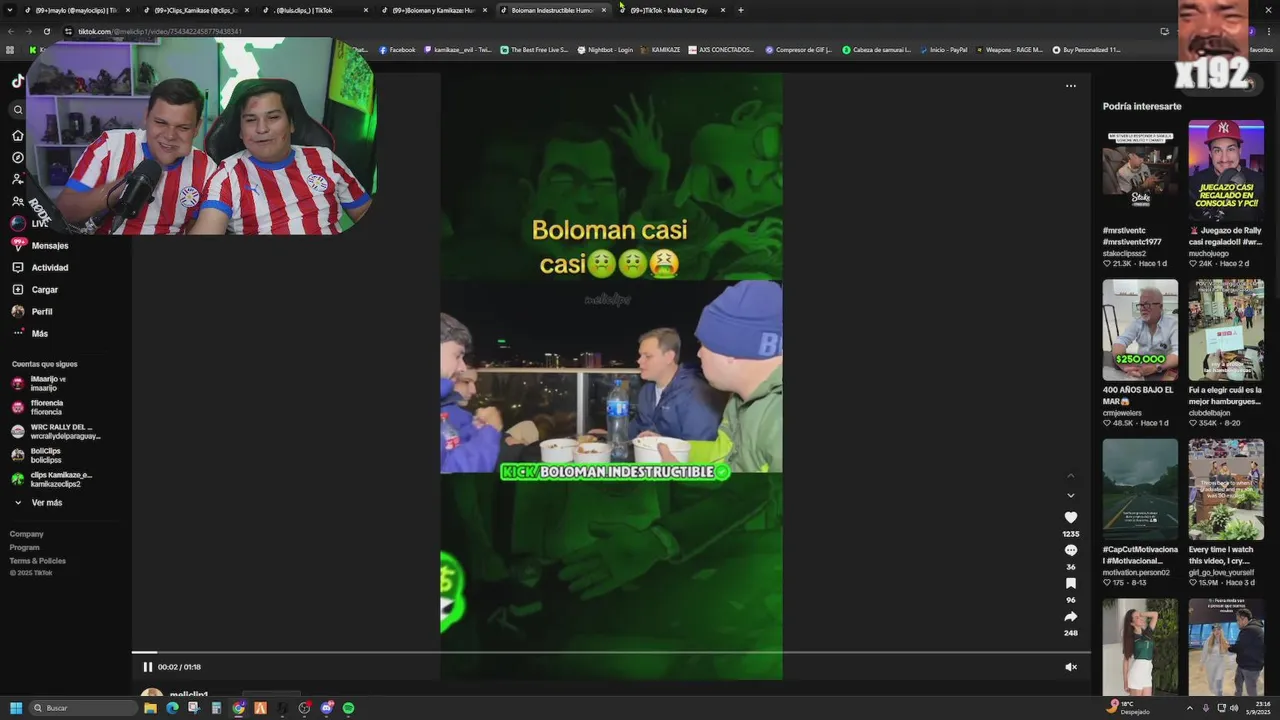Open Discord from the taskbar
1280x720 pixels.
(x=326, y=708)
